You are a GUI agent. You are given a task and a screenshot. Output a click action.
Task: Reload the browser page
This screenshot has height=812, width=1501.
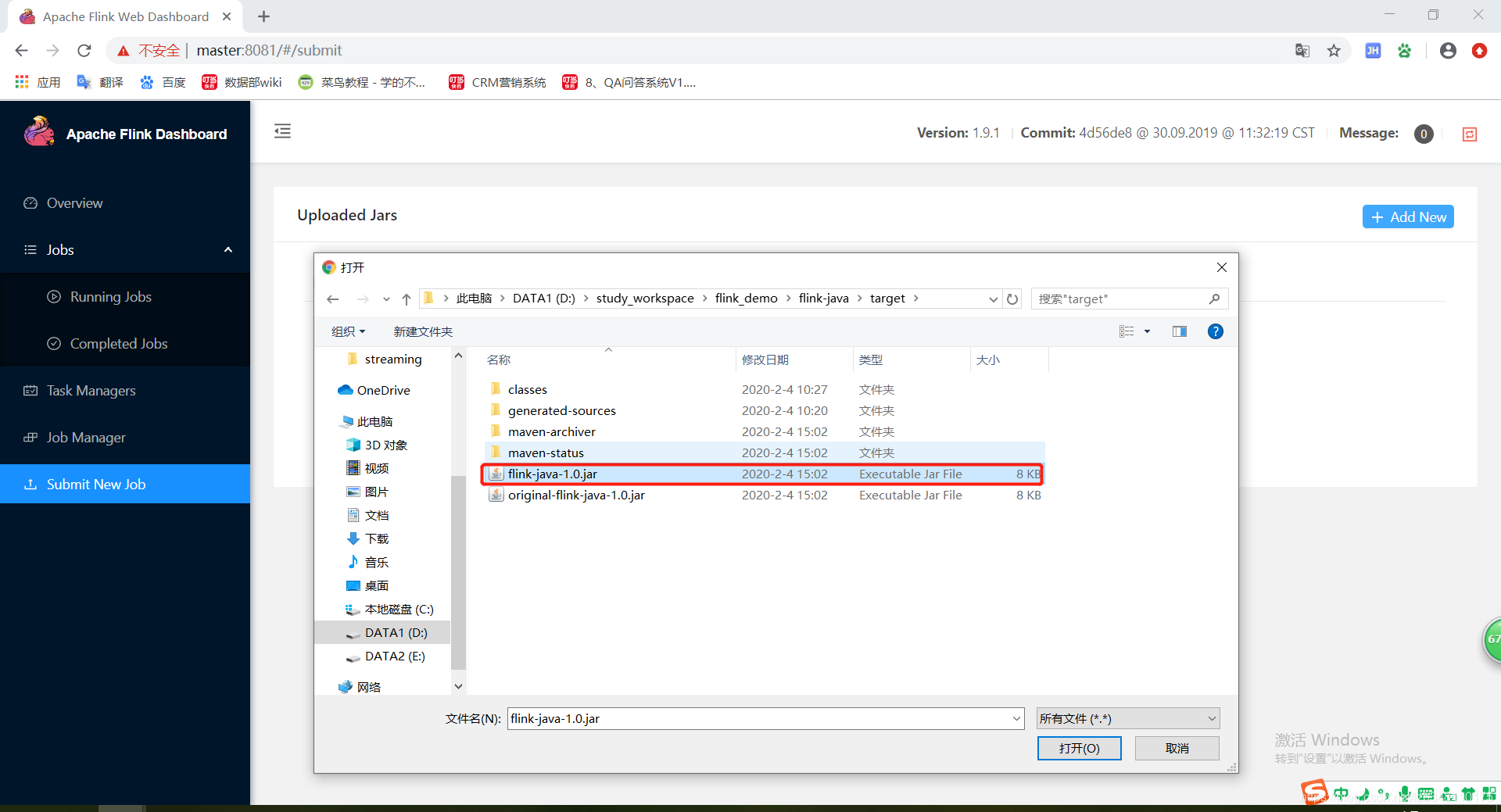pyautogui.click(x=84, y=51)
